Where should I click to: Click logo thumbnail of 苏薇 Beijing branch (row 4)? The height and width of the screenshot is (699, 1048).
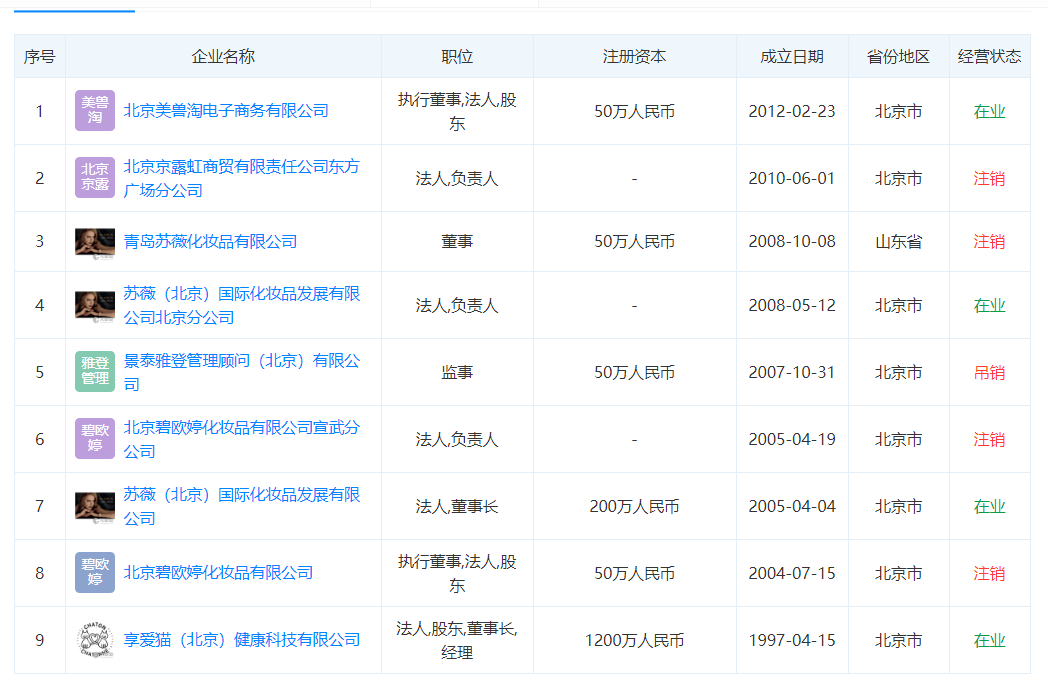click(95, 305)
